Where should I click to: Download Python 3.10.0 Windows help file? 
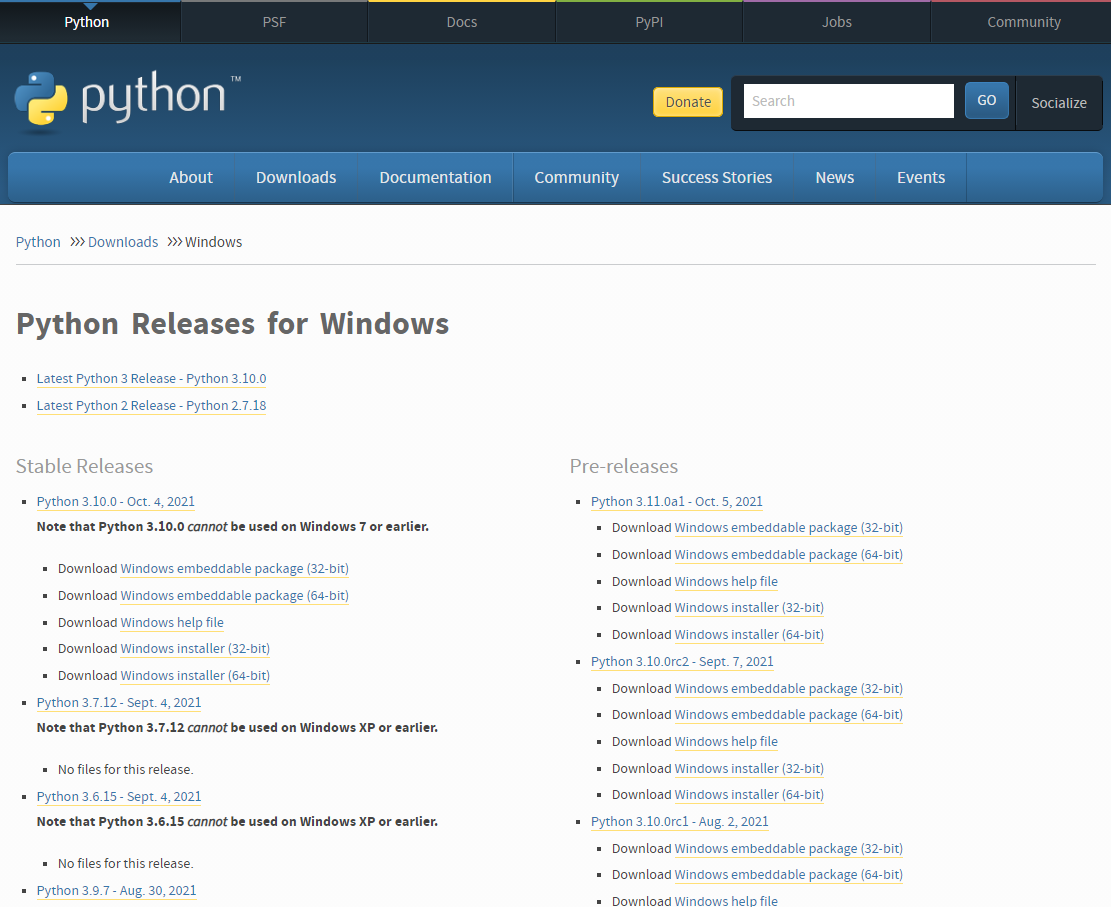172,622
